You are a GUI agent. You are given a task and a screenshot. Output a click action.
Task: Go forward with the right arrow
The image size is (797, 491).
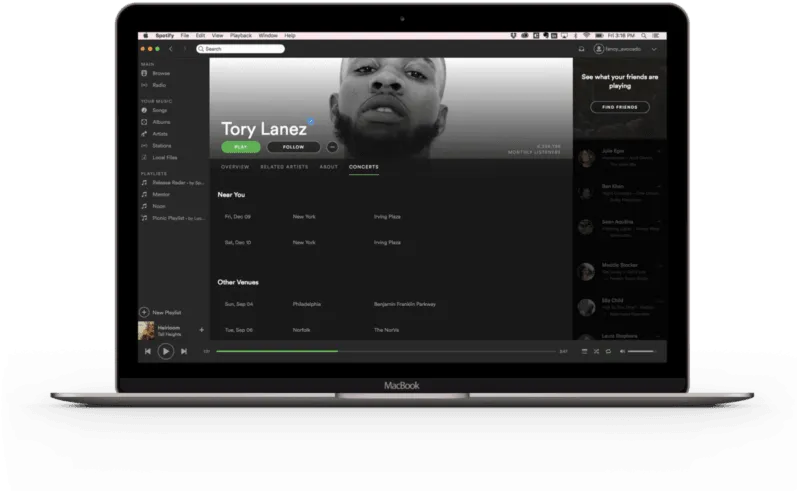(185, 49)
